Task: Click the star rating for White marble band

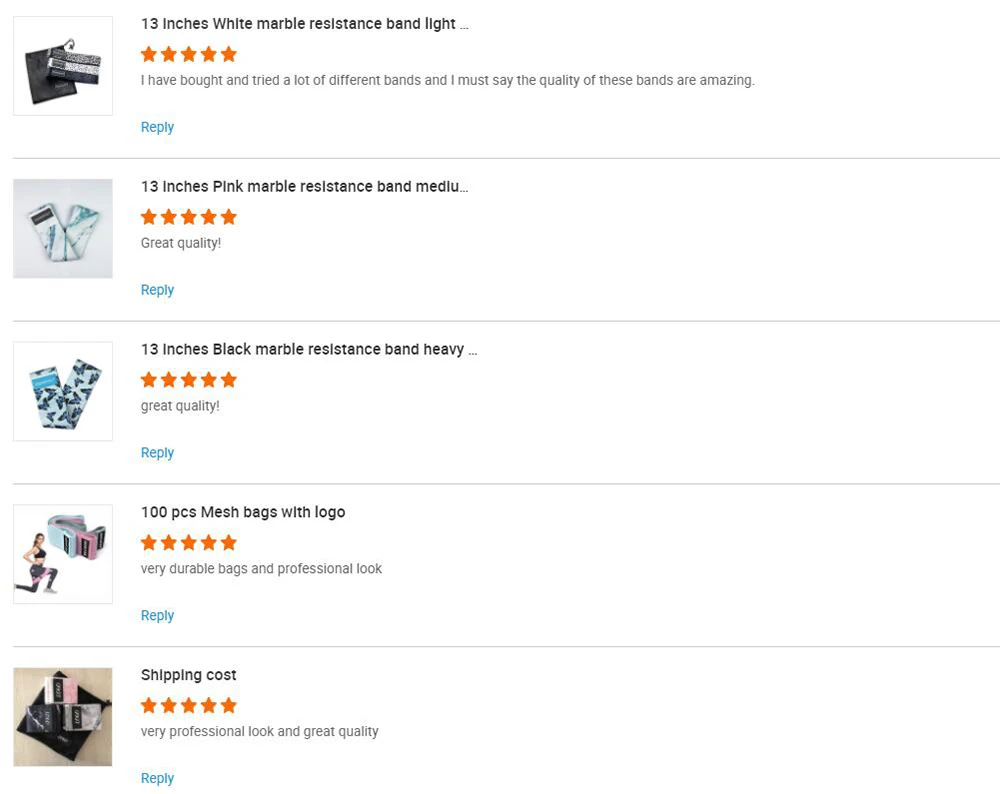Action: (x=189, y=54)
